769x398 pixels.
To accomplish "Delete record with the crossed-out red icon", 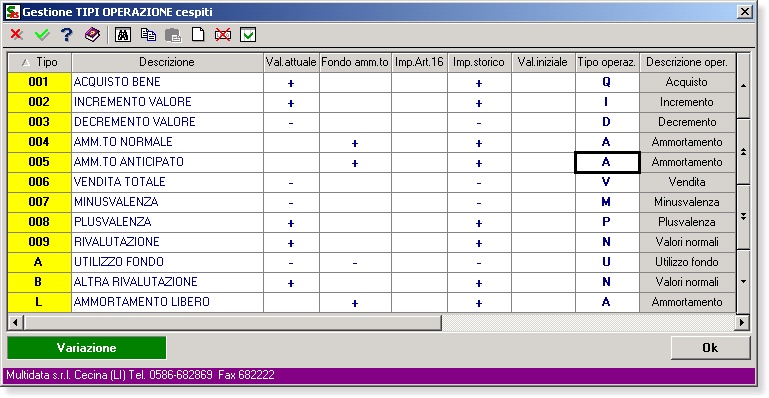I will coord(223,35).
